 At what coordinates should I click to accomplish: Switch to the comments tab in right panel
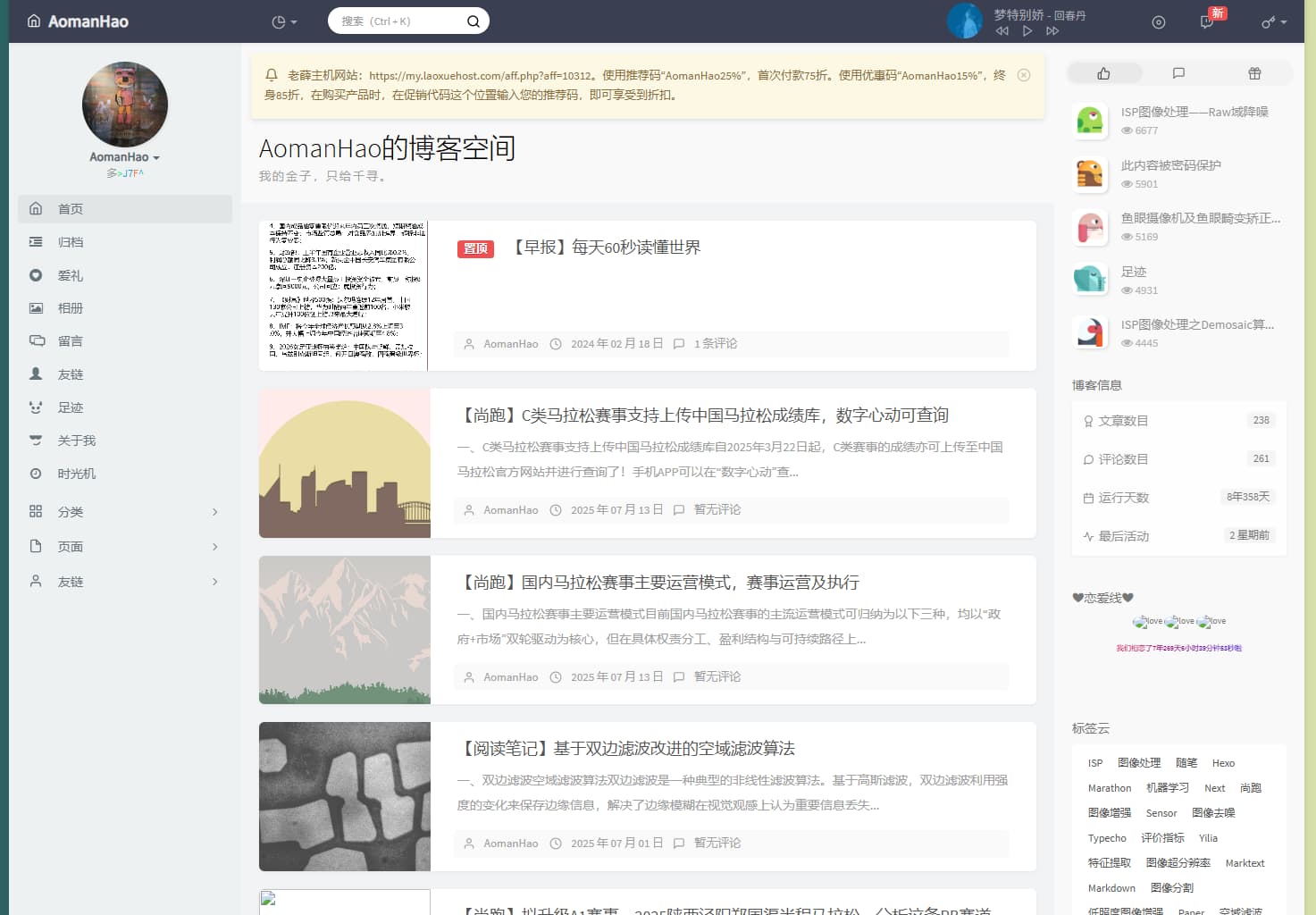click(1178, 73)
